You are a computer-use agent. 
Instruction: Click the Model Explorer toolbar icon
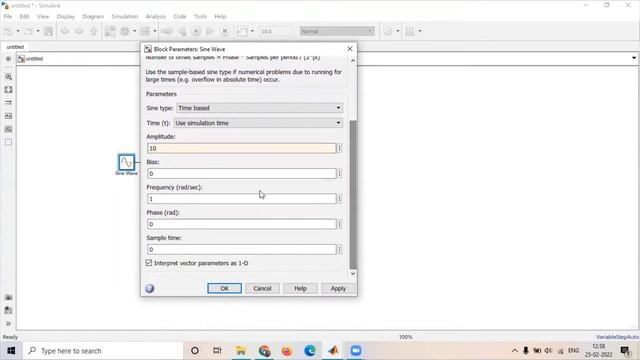[x=145, y=31]
